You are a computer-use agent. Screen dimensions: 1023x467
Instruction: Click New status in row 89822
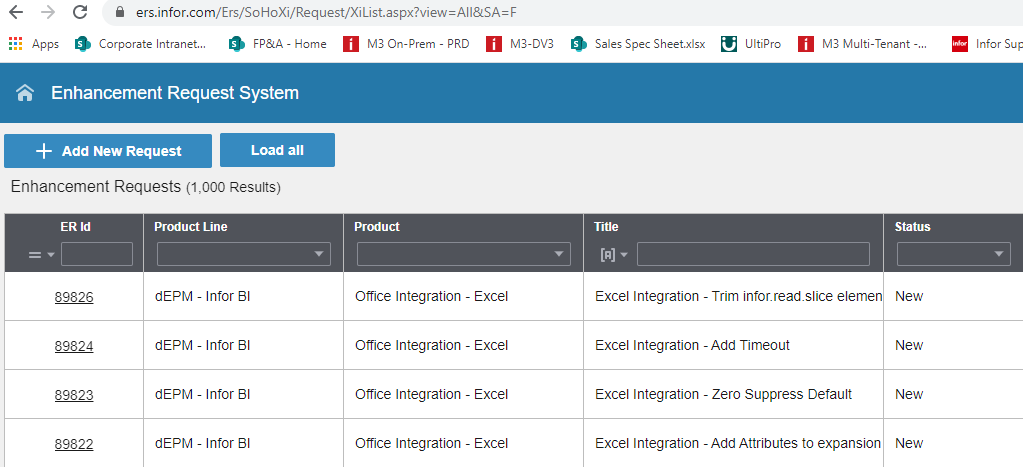(909, 443)
